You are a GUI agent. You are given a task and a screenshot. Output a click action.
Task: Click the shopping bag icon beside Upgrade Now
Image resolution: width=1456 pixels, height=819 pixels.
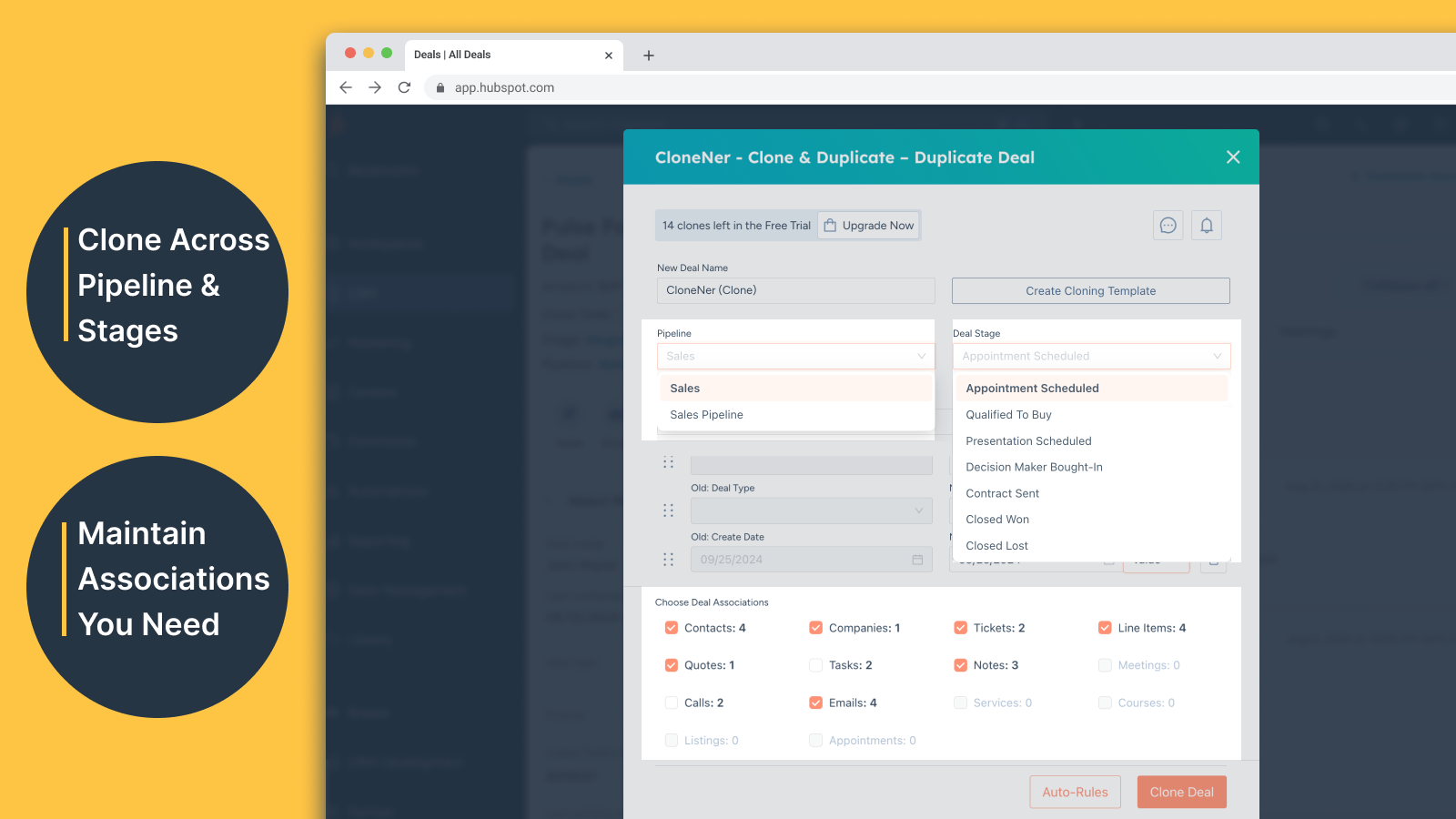coord(830,225)
